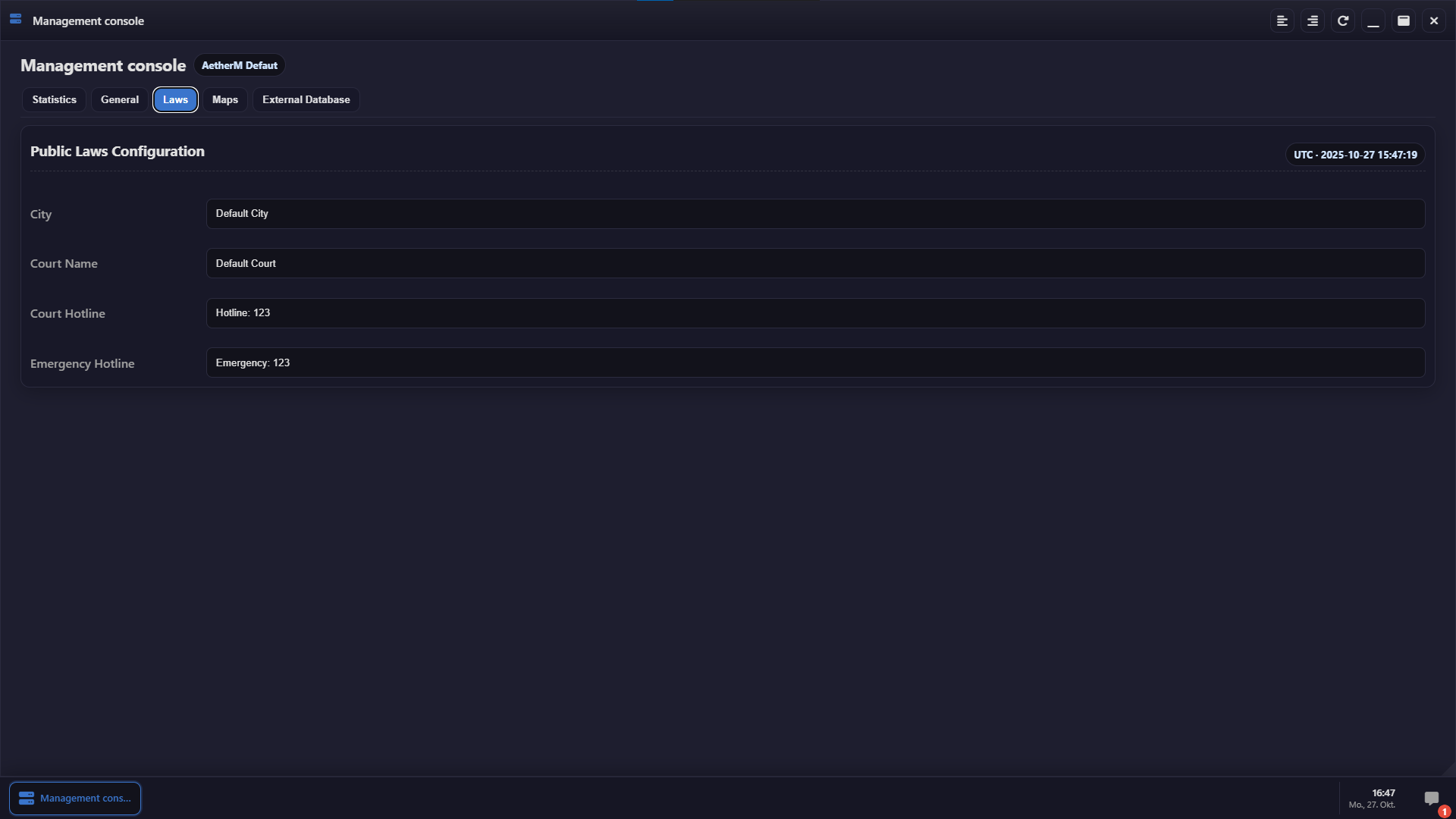Go to the Maps tab
This screenshot has height=819, width=1456.
coord(225,100)
